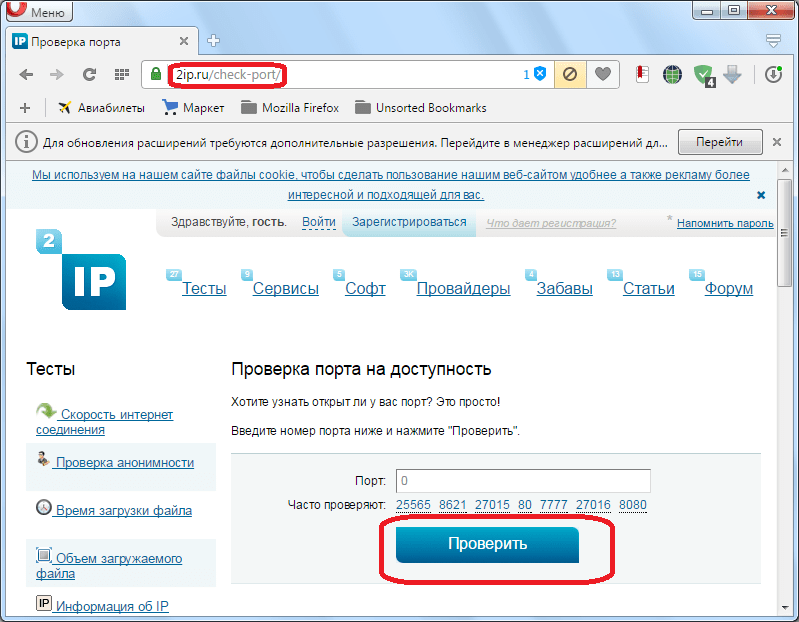The height and width of the screenshot is (622, 799).
Task: Open the Маркет bookmark
Action: (193, 108)
